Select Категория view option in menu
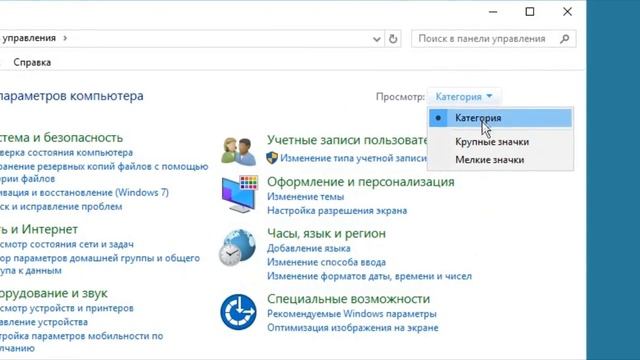 (500, 118)
